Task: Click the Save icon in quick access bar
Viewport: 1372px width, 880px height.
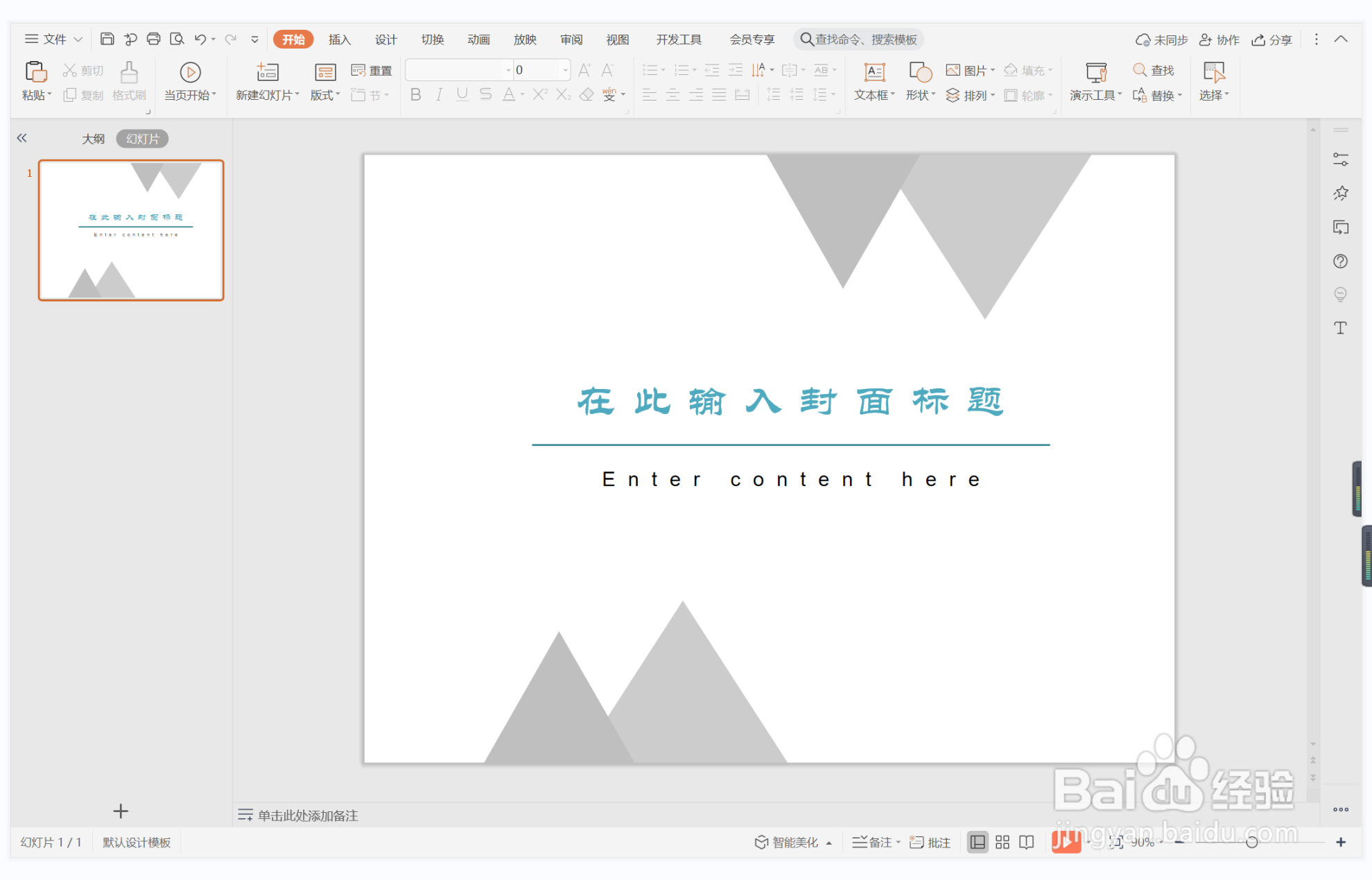Action: (x=107, y=39)
